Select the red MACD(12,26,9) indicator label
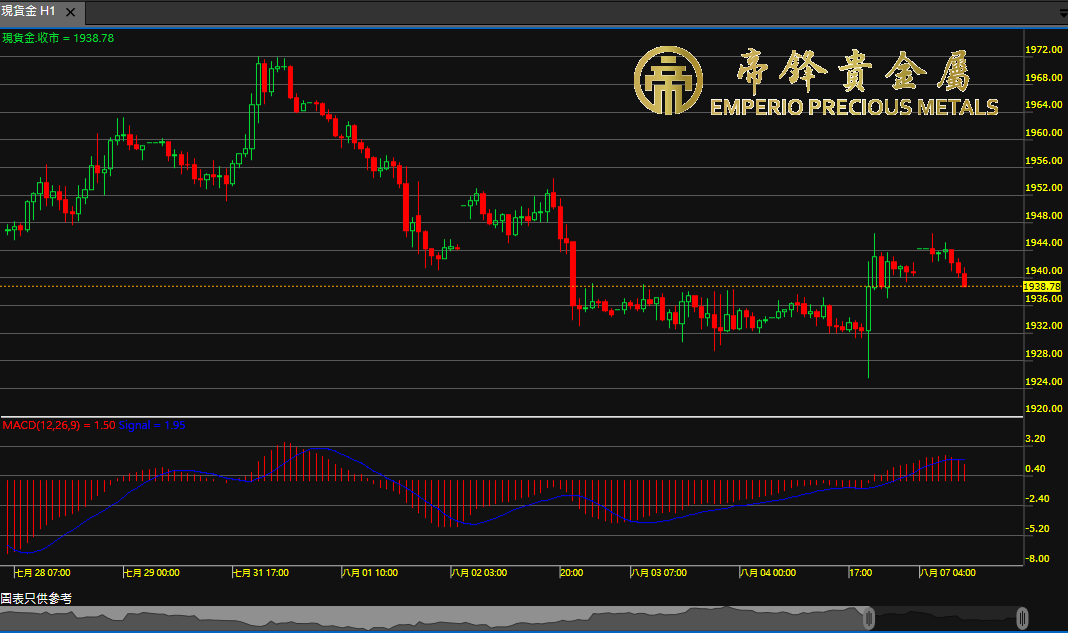This screenshot has height=633, width=1068. (x=58, y=425)
